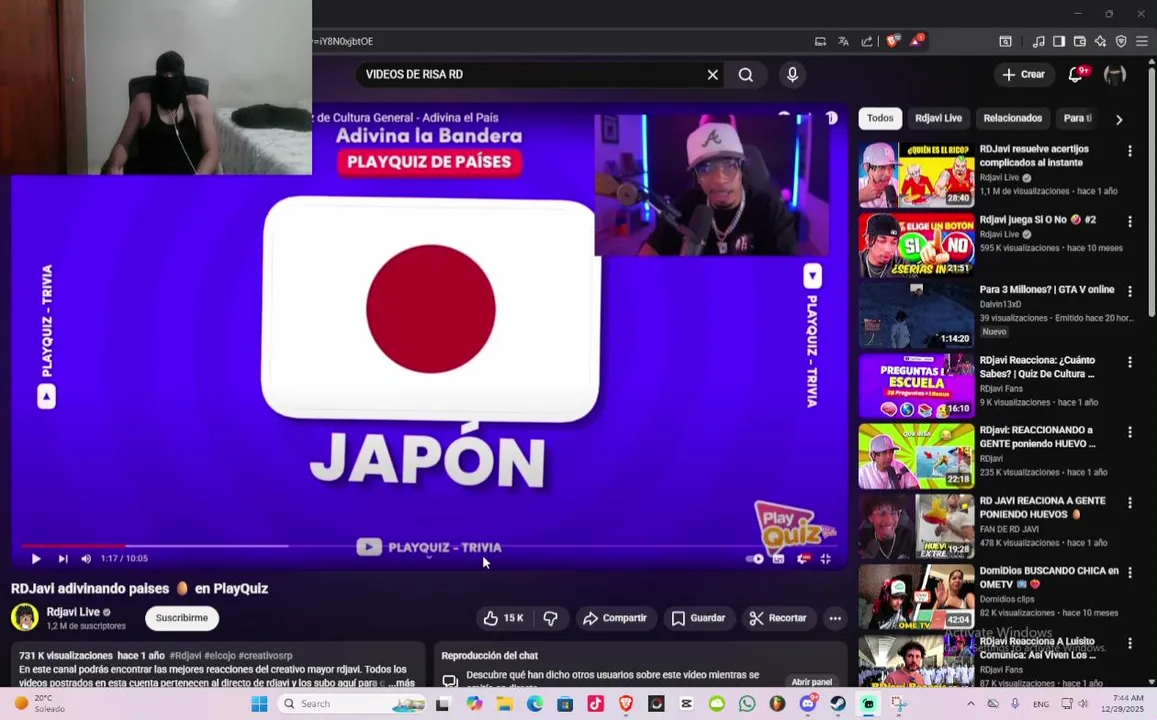The height and width of the screenshot is (720, 1157).
Task: Click the Recortar clip button
Action: click(x=778, y=618)
